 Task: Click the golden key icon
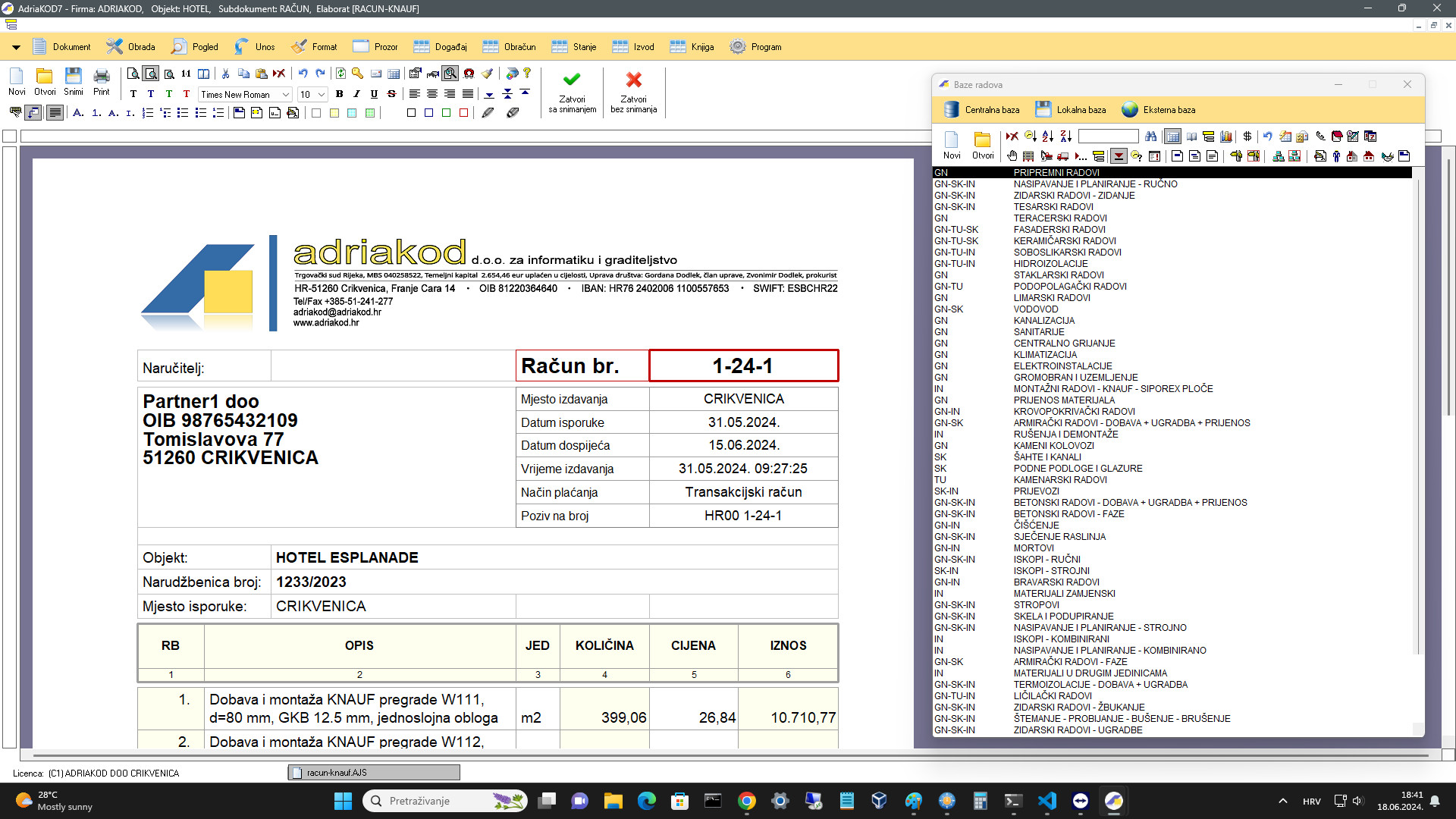[x=357, y=74]
